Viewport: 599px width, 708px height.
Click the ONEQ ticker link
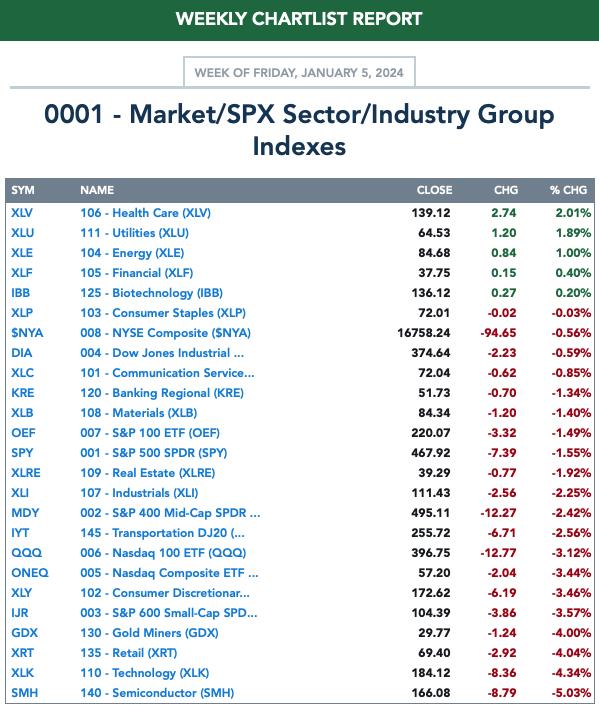(x=30, y=573)
